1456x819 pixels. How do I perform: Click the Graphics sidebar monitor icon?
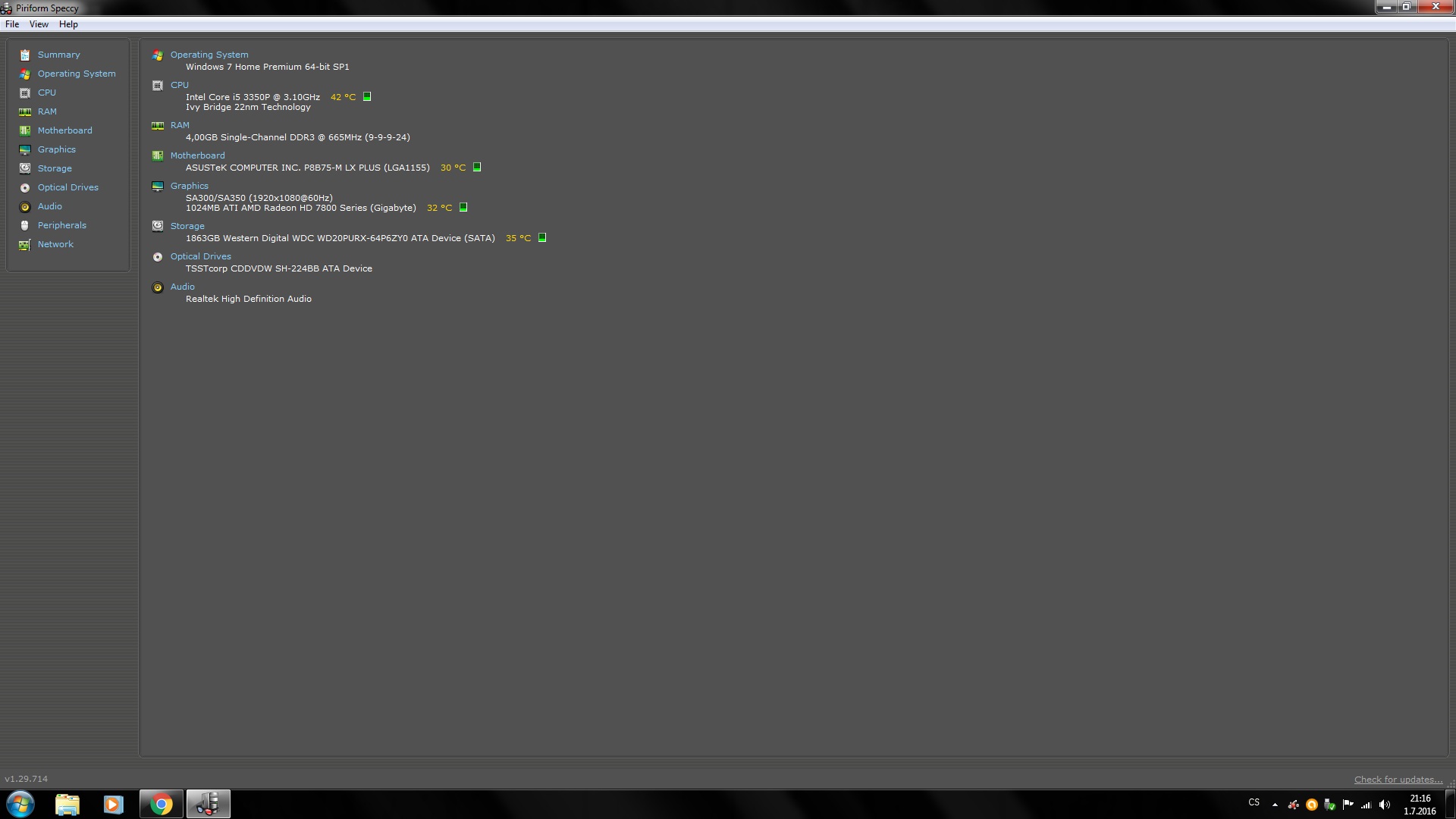tap(25, 149)
